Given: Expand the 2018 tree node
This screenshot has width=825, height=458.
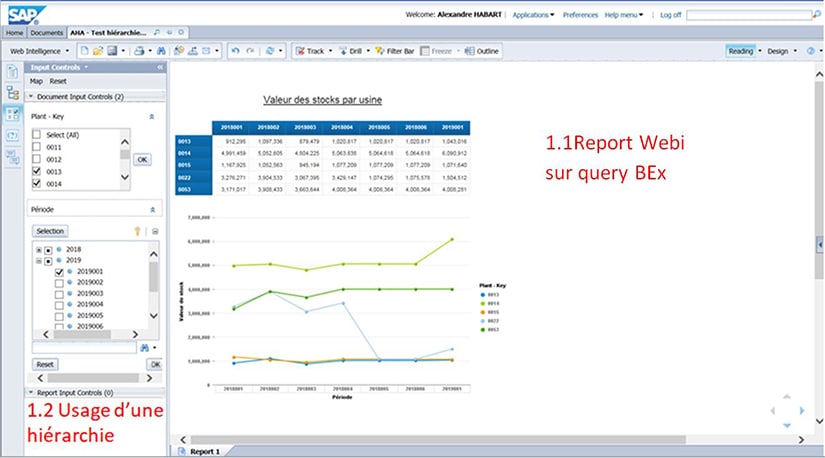Looking at the screenshot, I should 39,250.
